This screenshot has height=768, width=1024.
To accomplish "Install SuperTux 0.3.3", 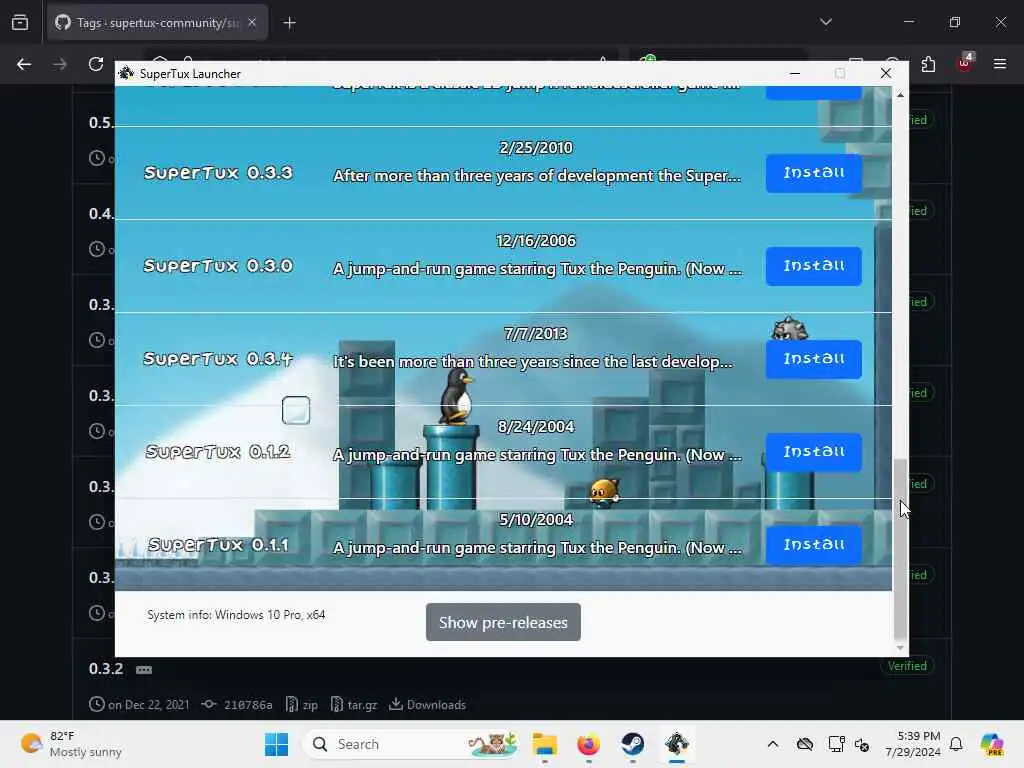I will pyautogui.click(x=814, y=173).
